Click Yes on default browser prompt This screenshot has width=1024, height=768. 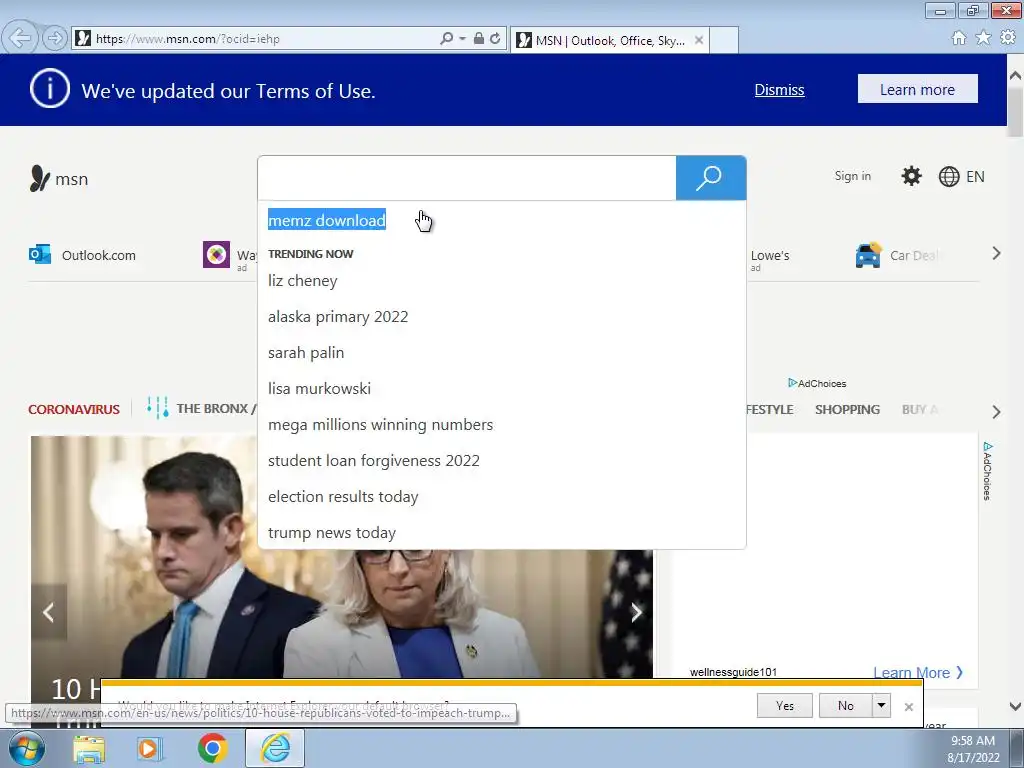(785, 705)
